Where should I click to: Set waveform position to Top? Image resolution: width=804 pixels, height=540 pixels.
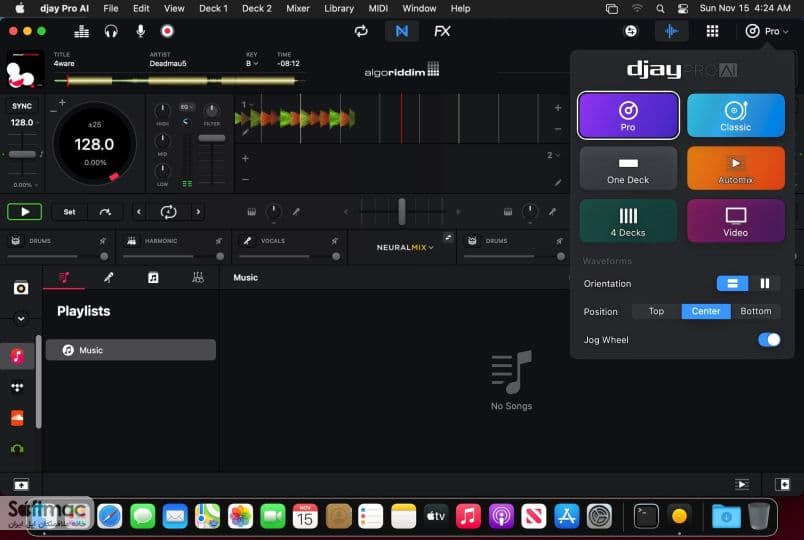656,311
